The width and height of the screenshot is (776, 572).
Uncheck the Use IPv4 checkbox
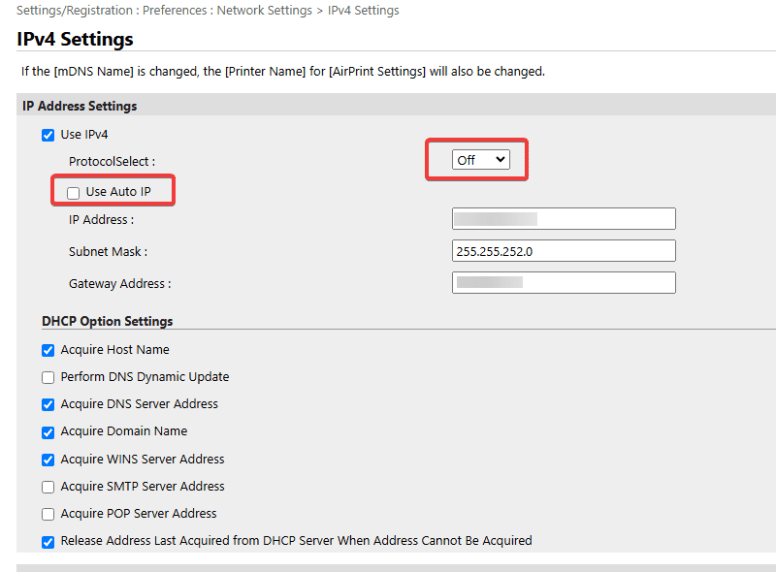point(48,135)
